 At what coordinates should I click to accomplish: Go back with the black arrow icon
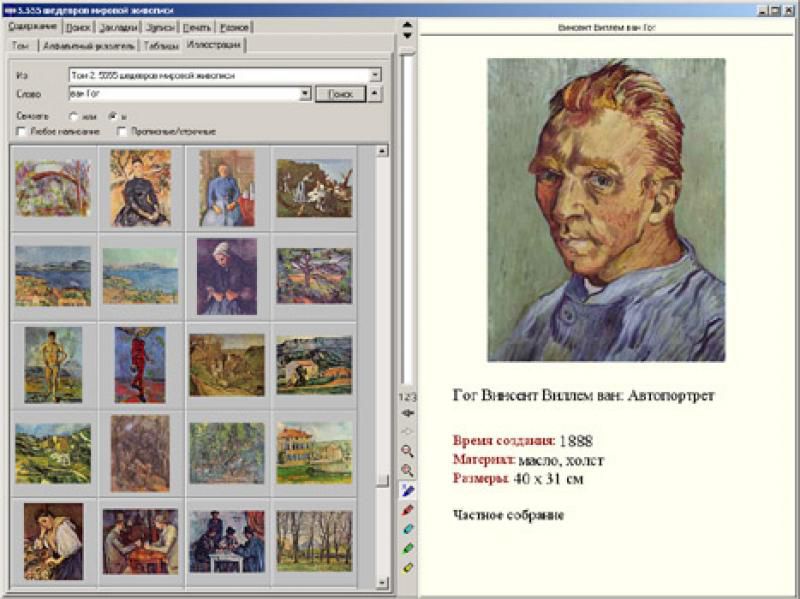click(x=407, y=412)
